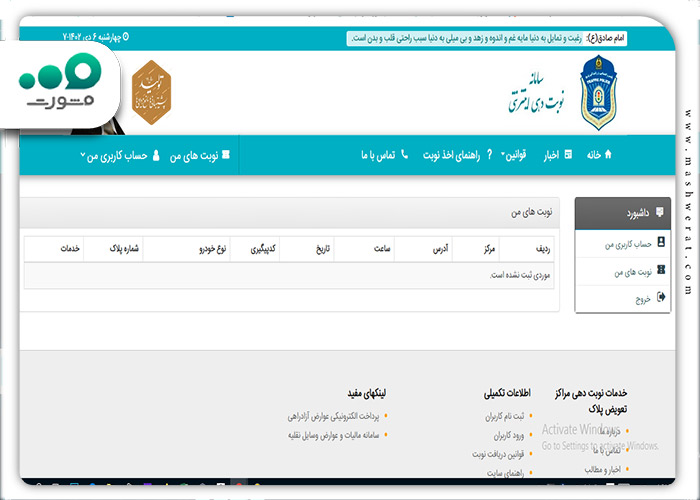Click the clock icon next to the date
Viewport: 700px width, 500px height.
click(x=125, y=37)
